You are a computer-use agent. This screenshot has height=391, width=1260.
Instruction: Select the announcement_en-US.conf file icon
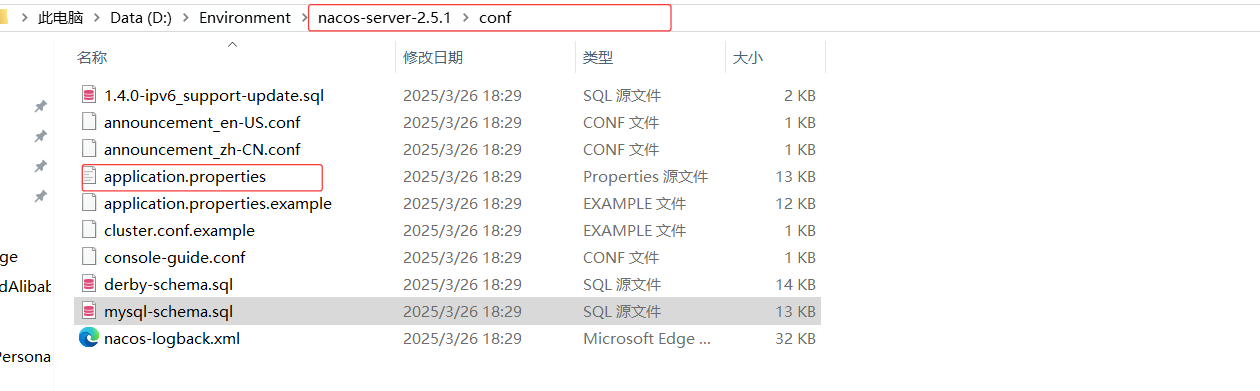89,123
